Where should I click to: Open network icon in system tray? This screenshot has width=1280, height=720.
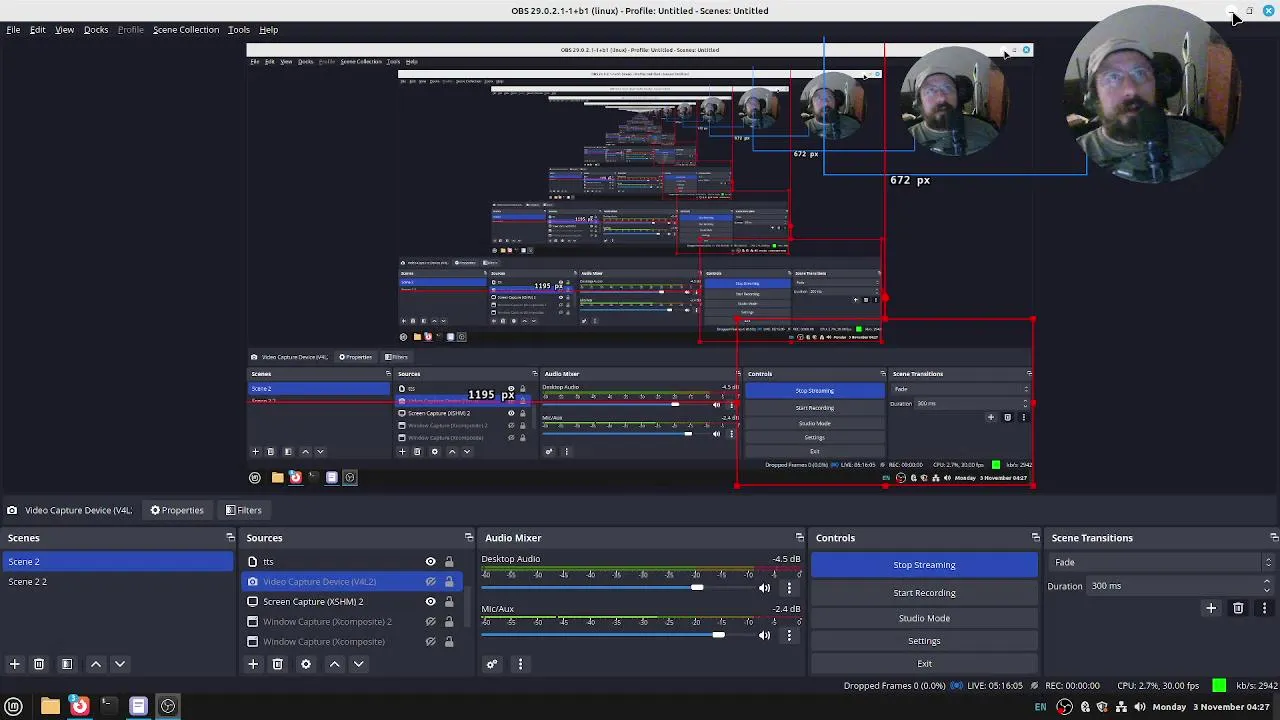[1121, 707]
